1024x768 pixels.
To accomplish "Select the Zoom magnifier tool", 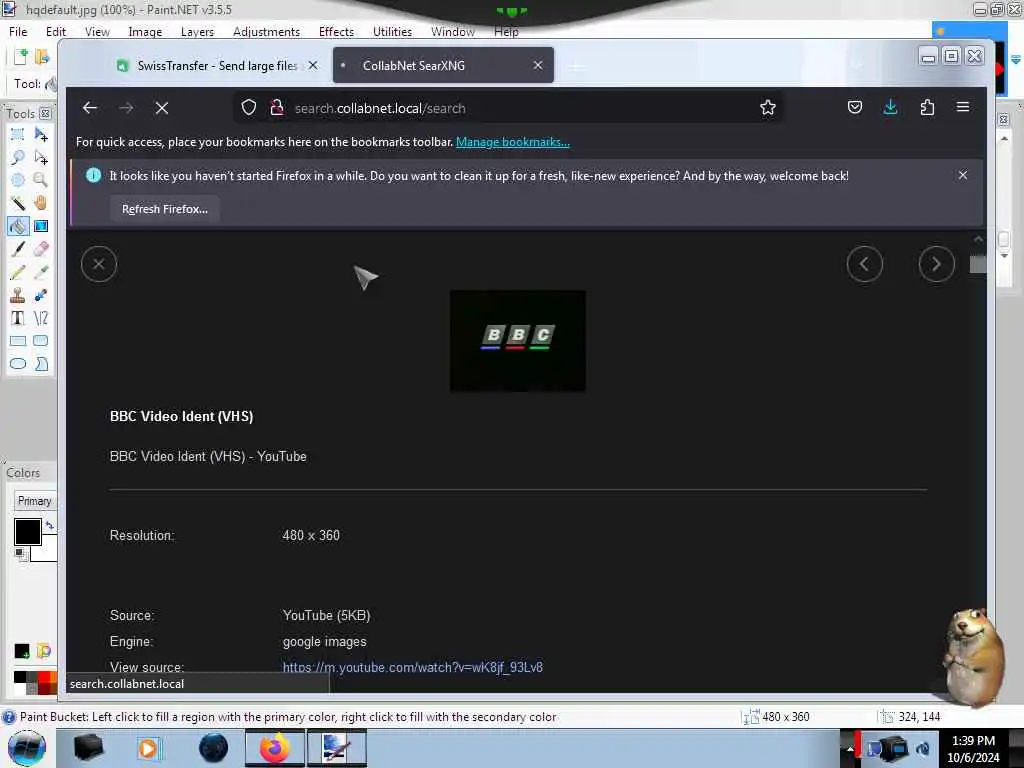I will (x=40, y=180).
